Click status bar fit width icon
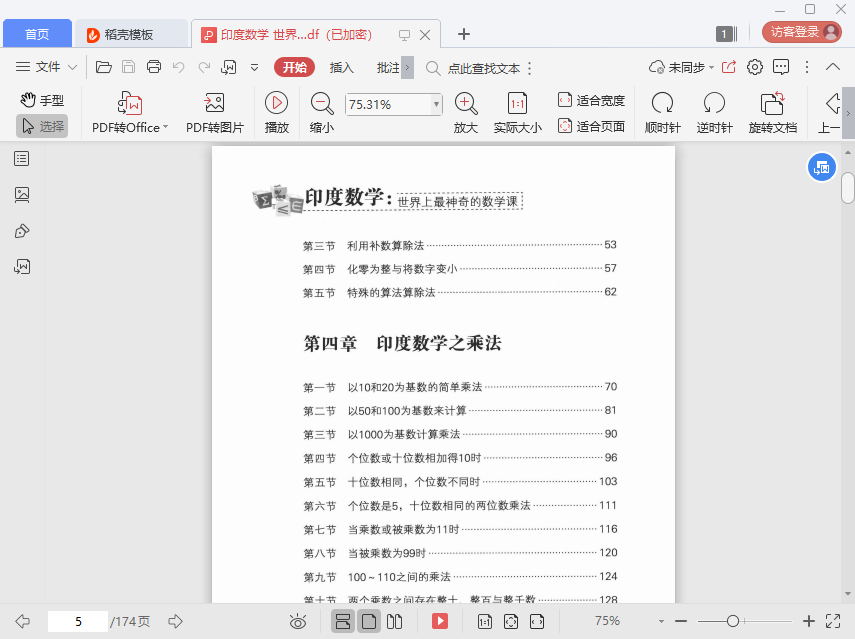 pos(537,621)
